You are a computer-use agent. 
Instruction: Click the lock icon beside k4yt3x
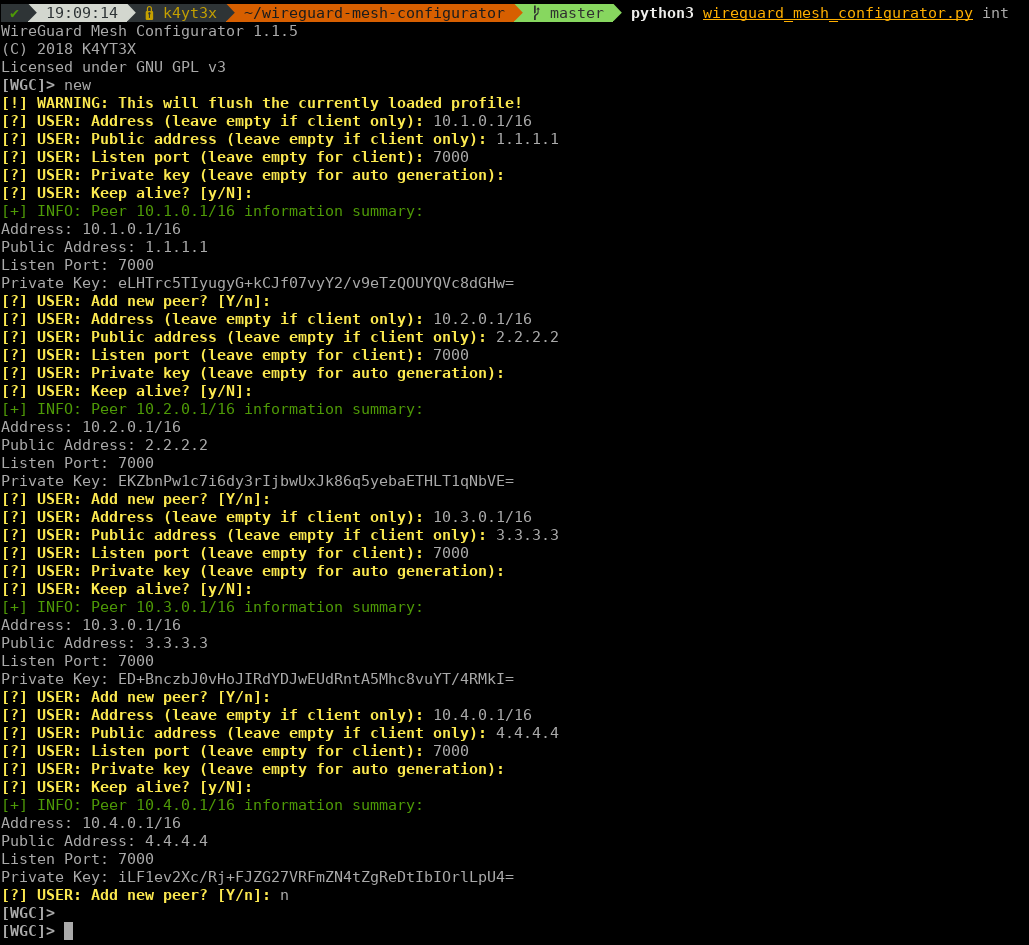(x=149, y=13)
